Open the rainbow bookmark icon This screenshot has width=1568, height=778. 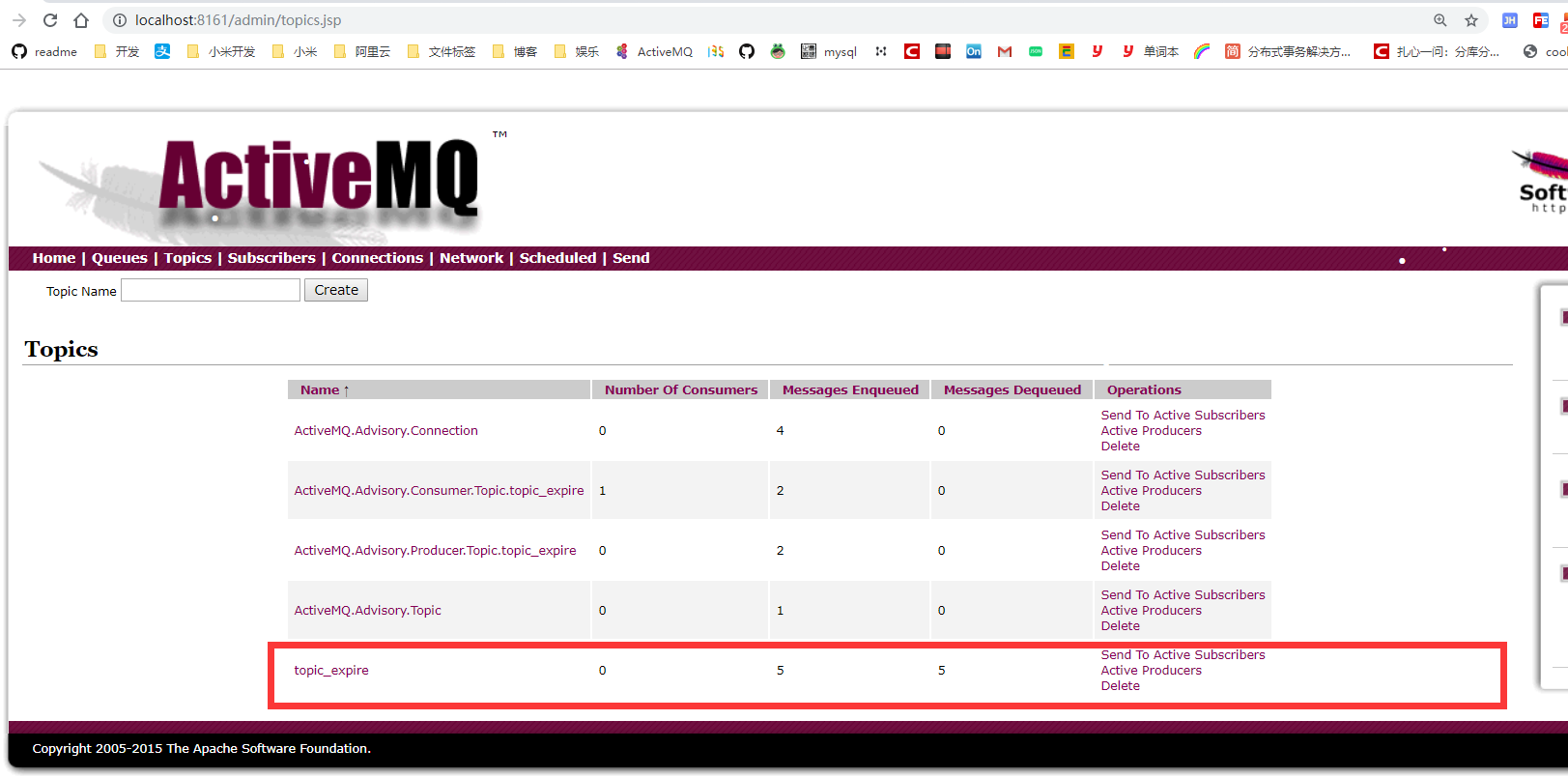(x=1202, y=51)
